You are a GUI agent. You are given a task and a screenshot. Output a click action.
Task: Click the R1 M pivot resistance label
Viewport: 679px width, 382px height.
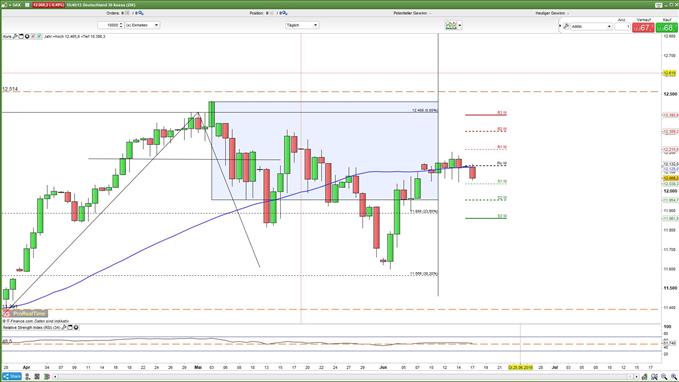(x=501, y=147)
